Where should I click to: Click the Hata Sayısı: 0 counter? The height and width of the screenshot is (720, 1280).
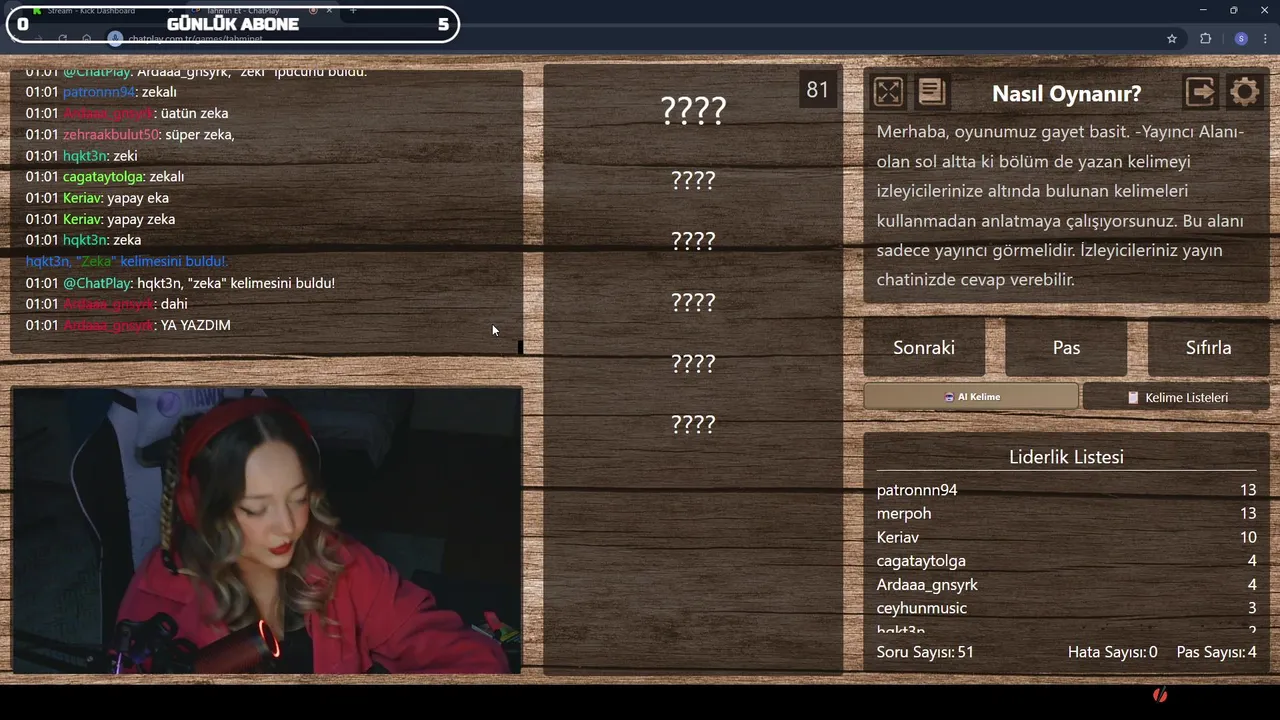point(1112,652)
